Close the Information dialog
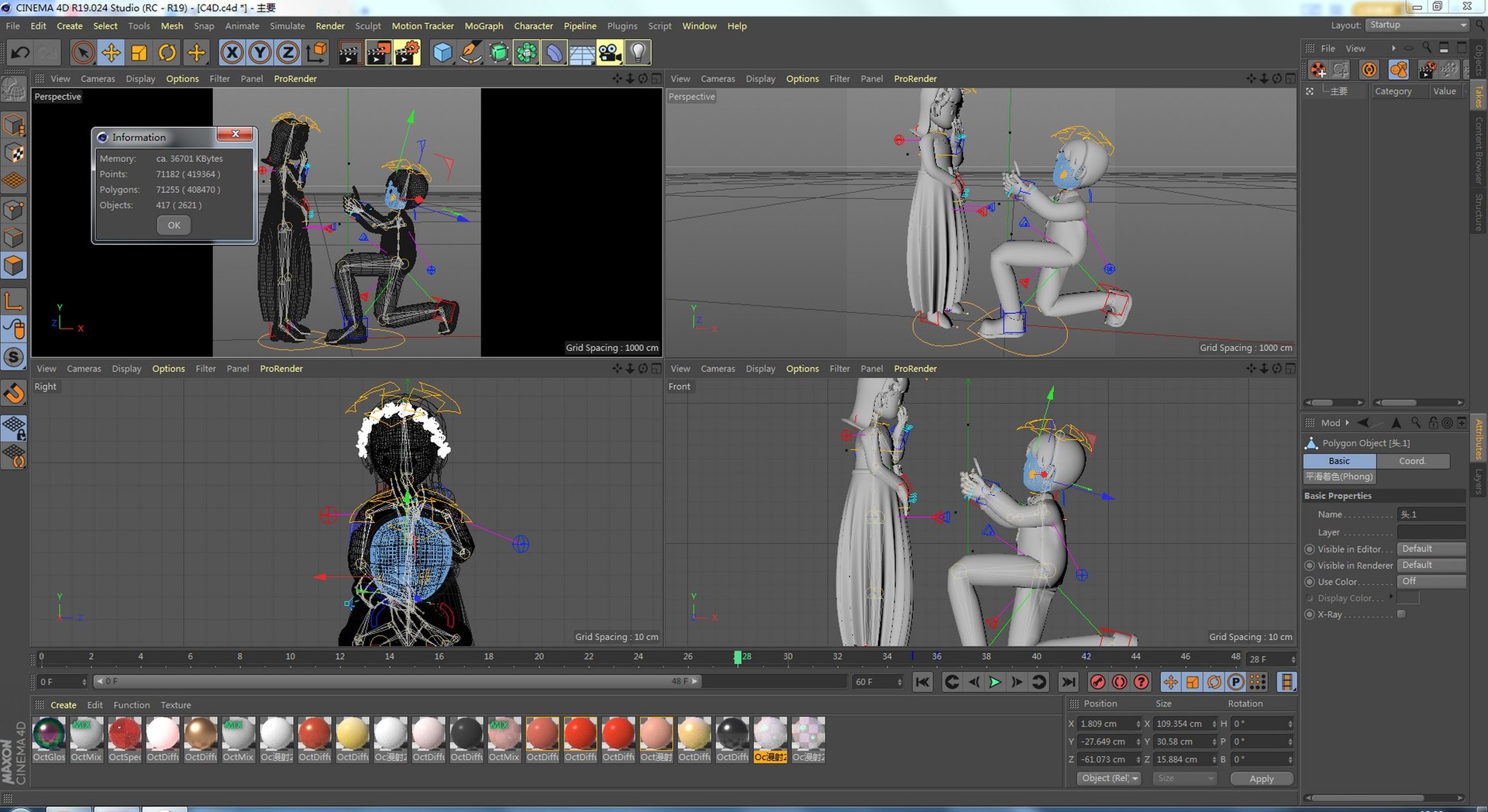Viewport: 1488px width, 812px height. tap(236, 134)
